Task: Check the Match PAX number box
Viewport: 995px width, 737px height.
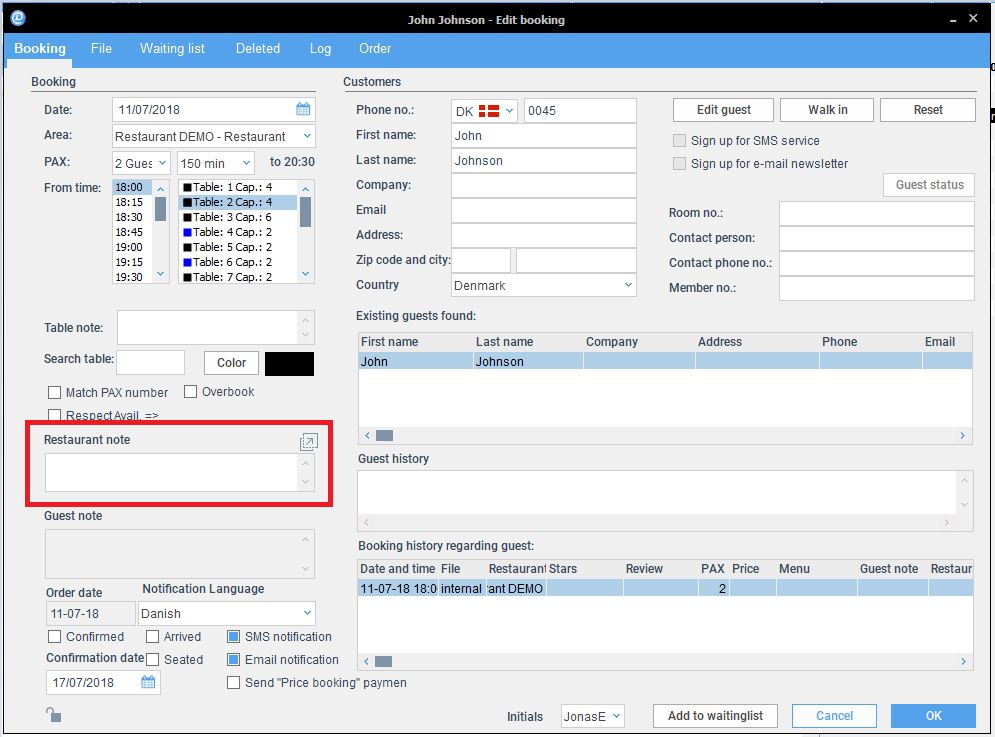Action: pos(55,393)
